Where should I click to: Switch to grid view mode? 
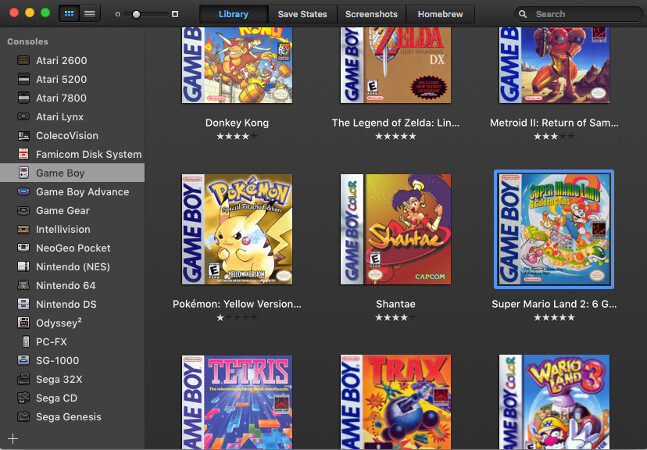point(70,13)
